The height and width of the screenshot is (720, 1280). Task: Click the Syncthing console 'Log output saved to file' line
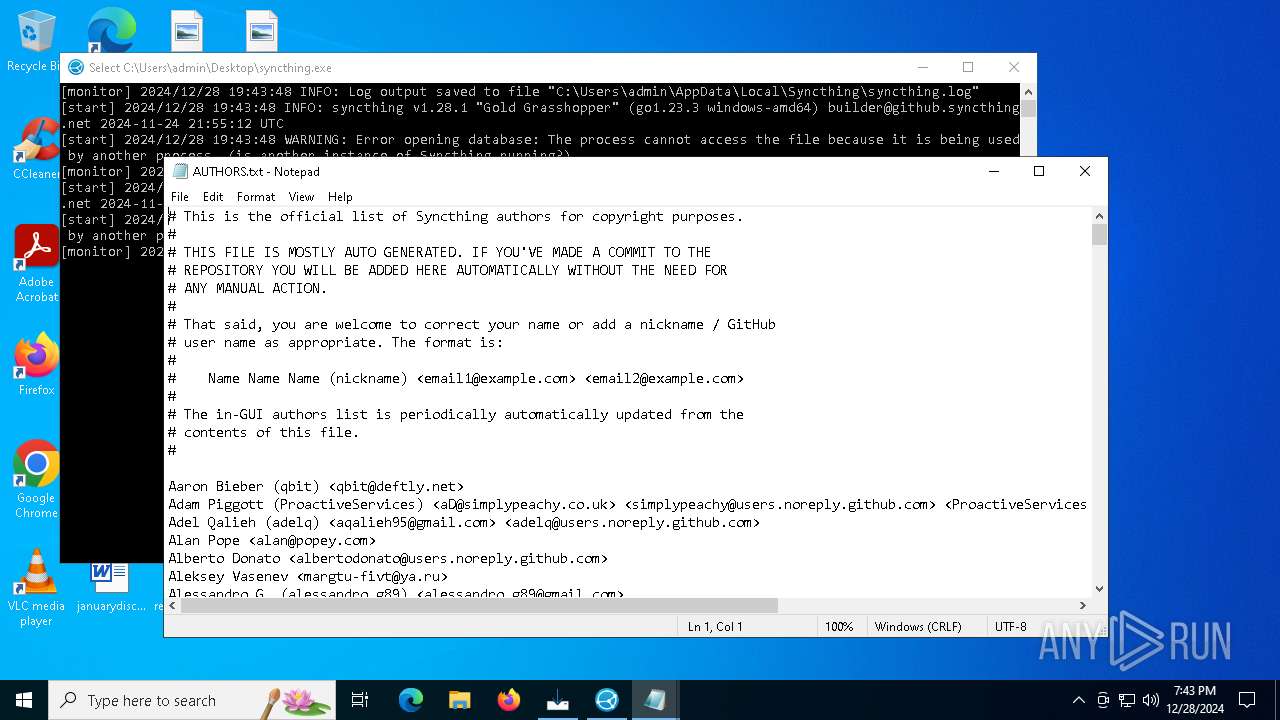click(x=520, y=91)
